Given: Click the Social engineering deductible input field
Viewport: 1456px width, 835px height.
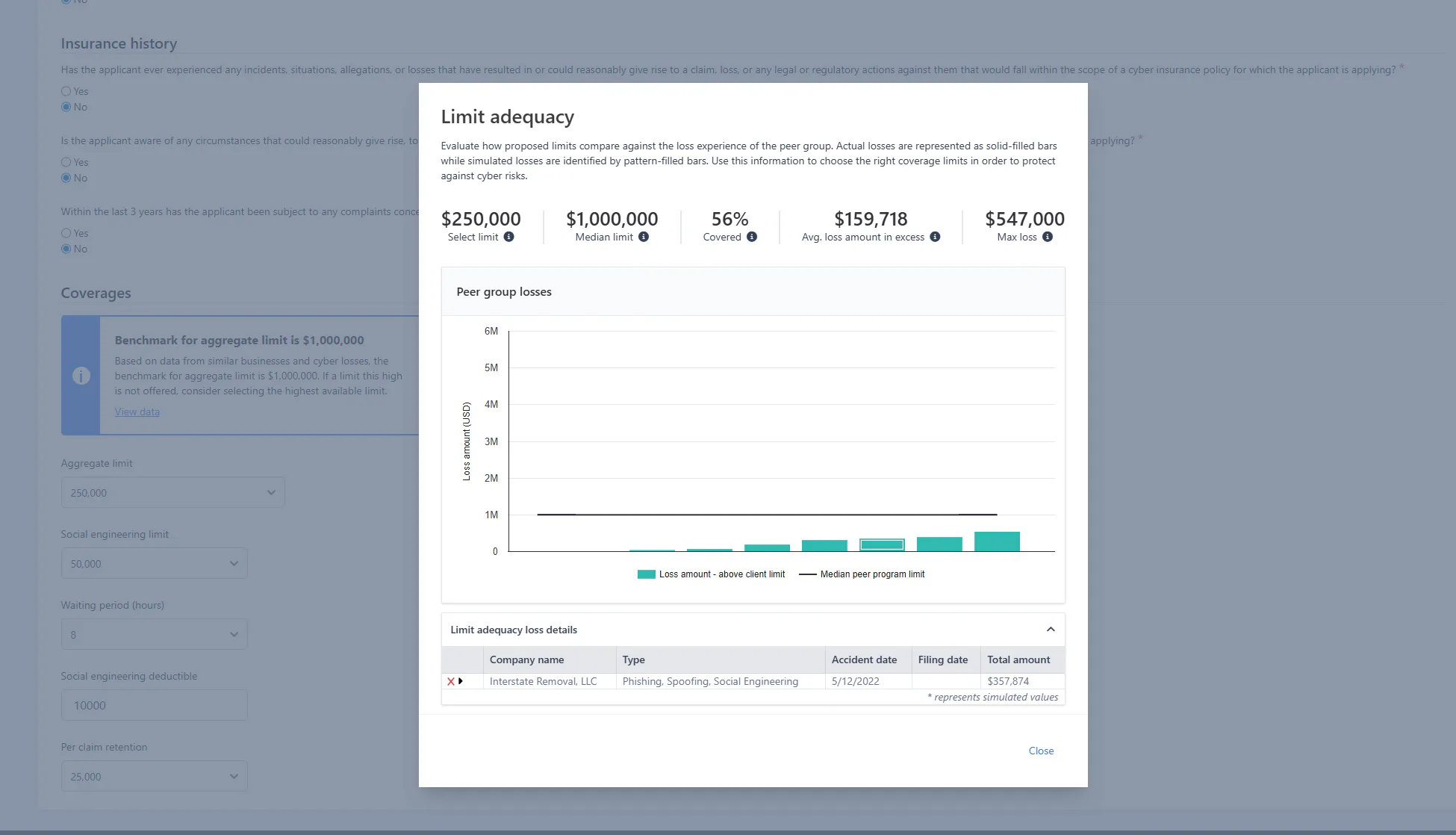Looking at the screenshot, I should (x=155, y=705).
